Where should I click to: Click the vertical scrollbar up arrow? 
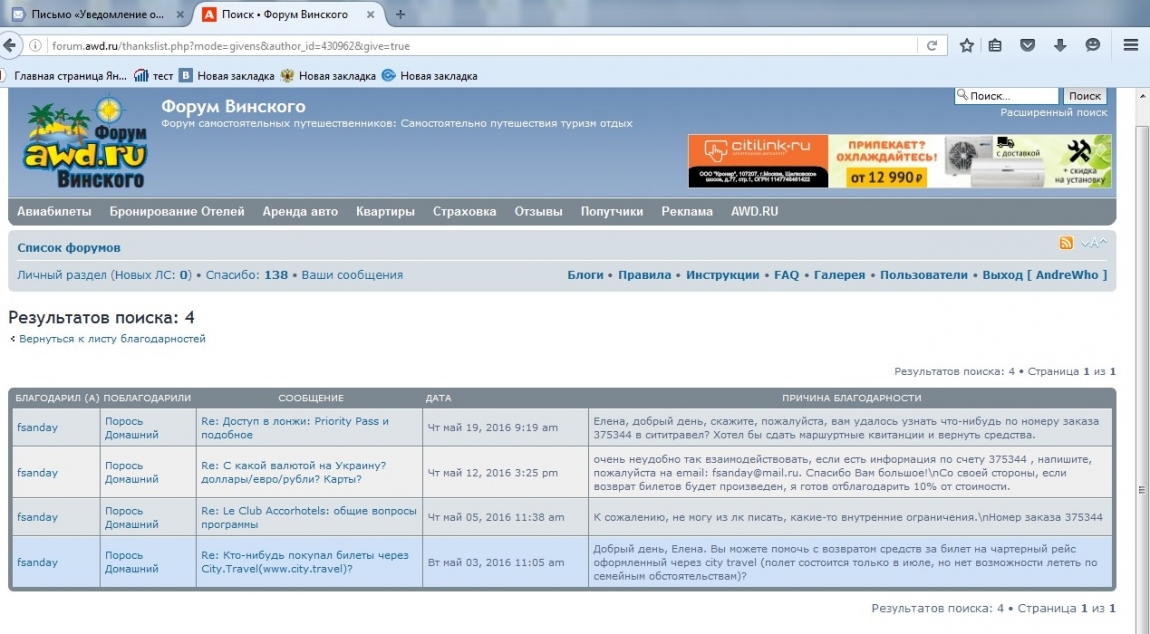point(1142,95)
